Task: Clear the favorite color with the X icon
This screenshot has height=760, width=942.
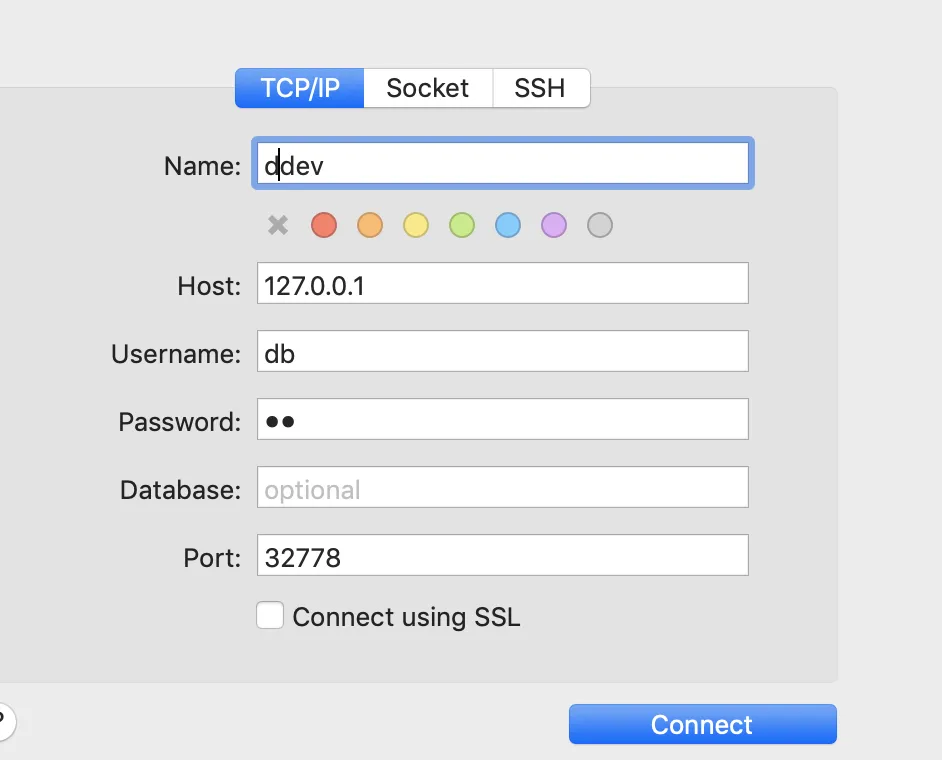Action: tap(278, 225)
